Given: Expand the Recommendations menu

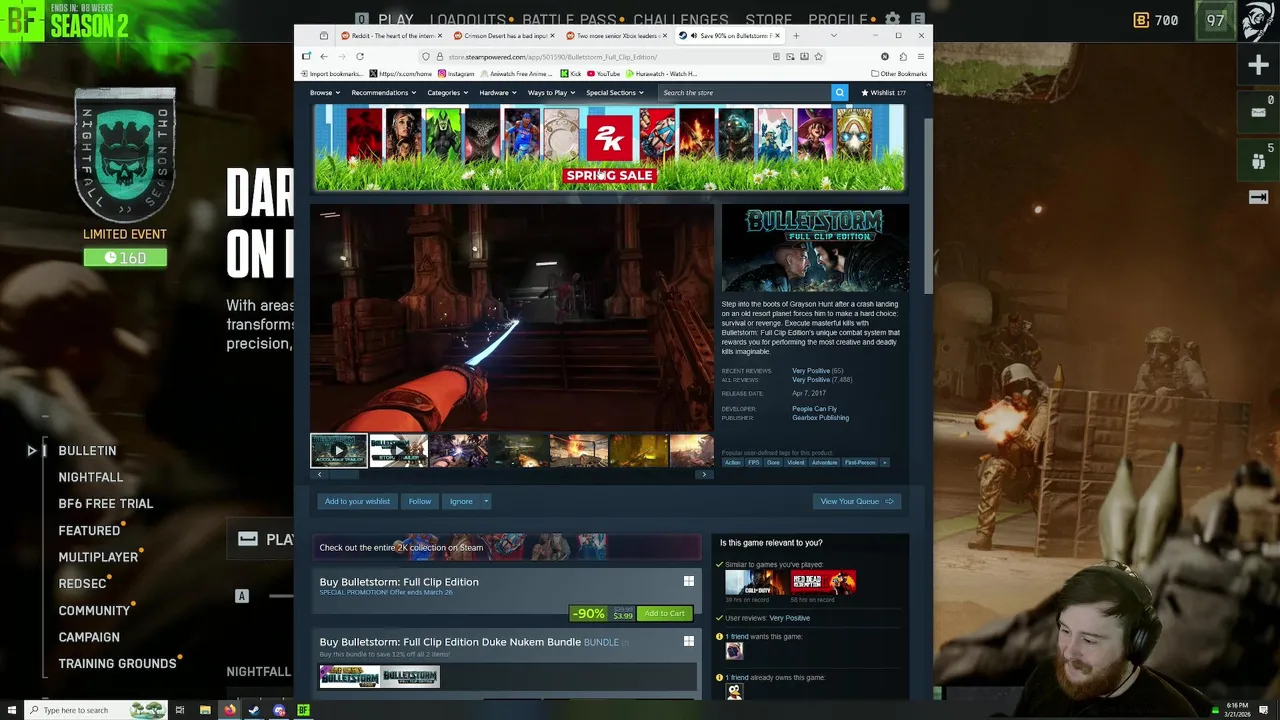Looking at the screenshot, I should [383, 92].
